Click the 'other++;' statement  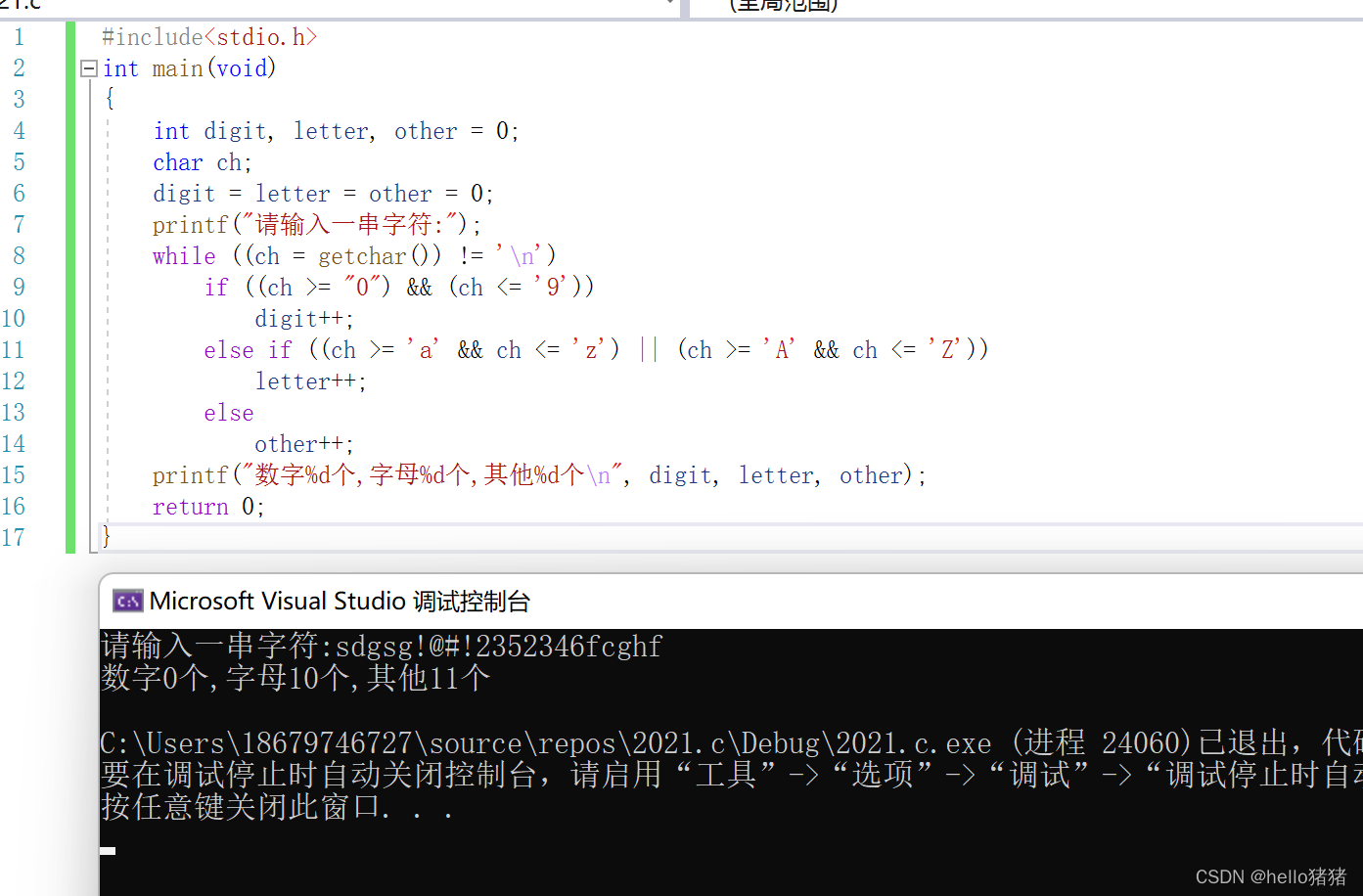(x=304, y=444)
